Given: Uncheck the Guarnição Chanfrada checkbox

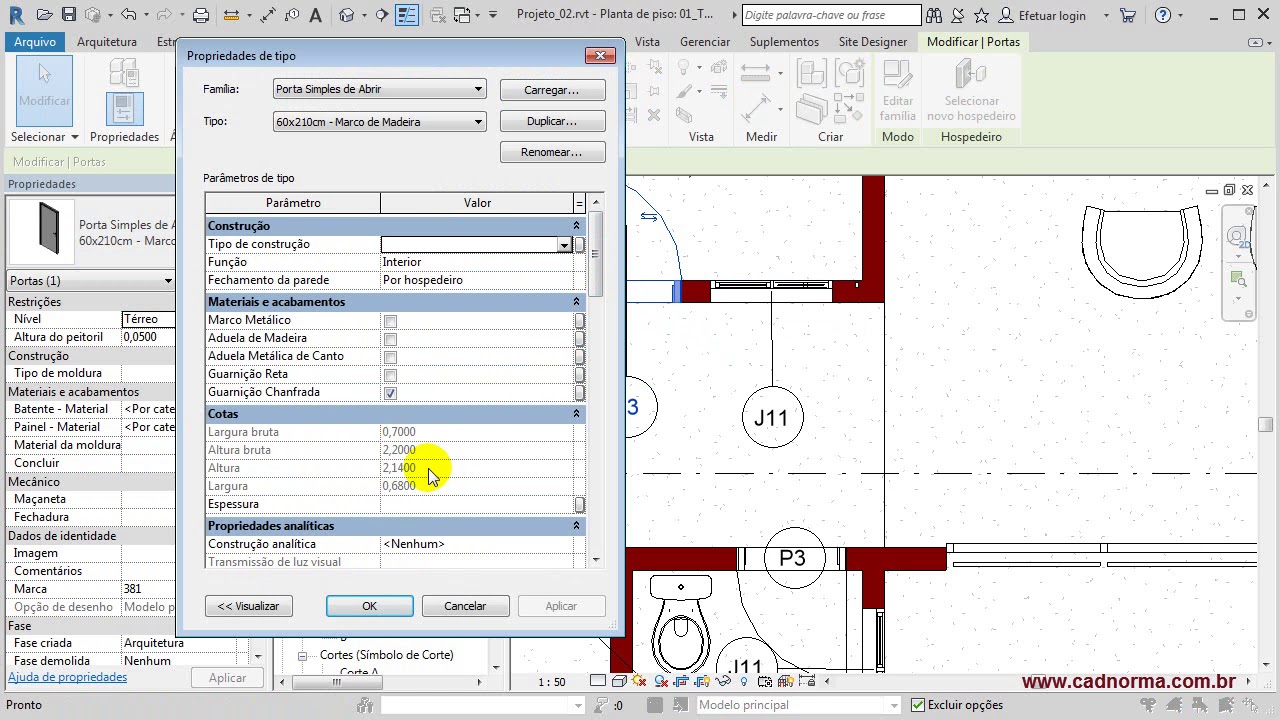Looking at the screenshot, I should (x=390, y=393).
